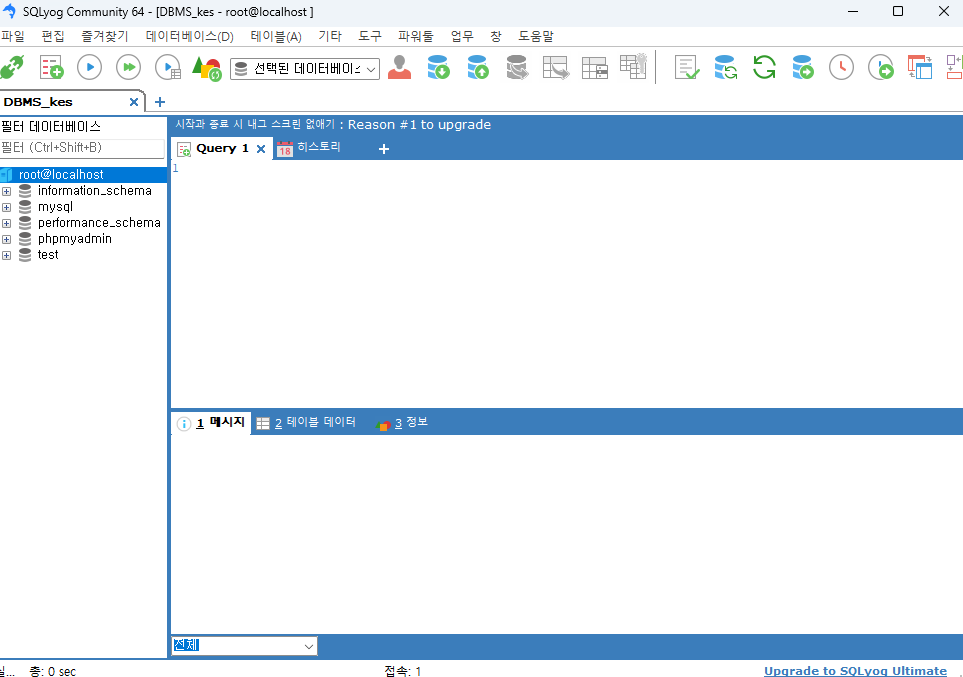Open the 파일 menu
963x677 pixels.
(x=13, y=36)
